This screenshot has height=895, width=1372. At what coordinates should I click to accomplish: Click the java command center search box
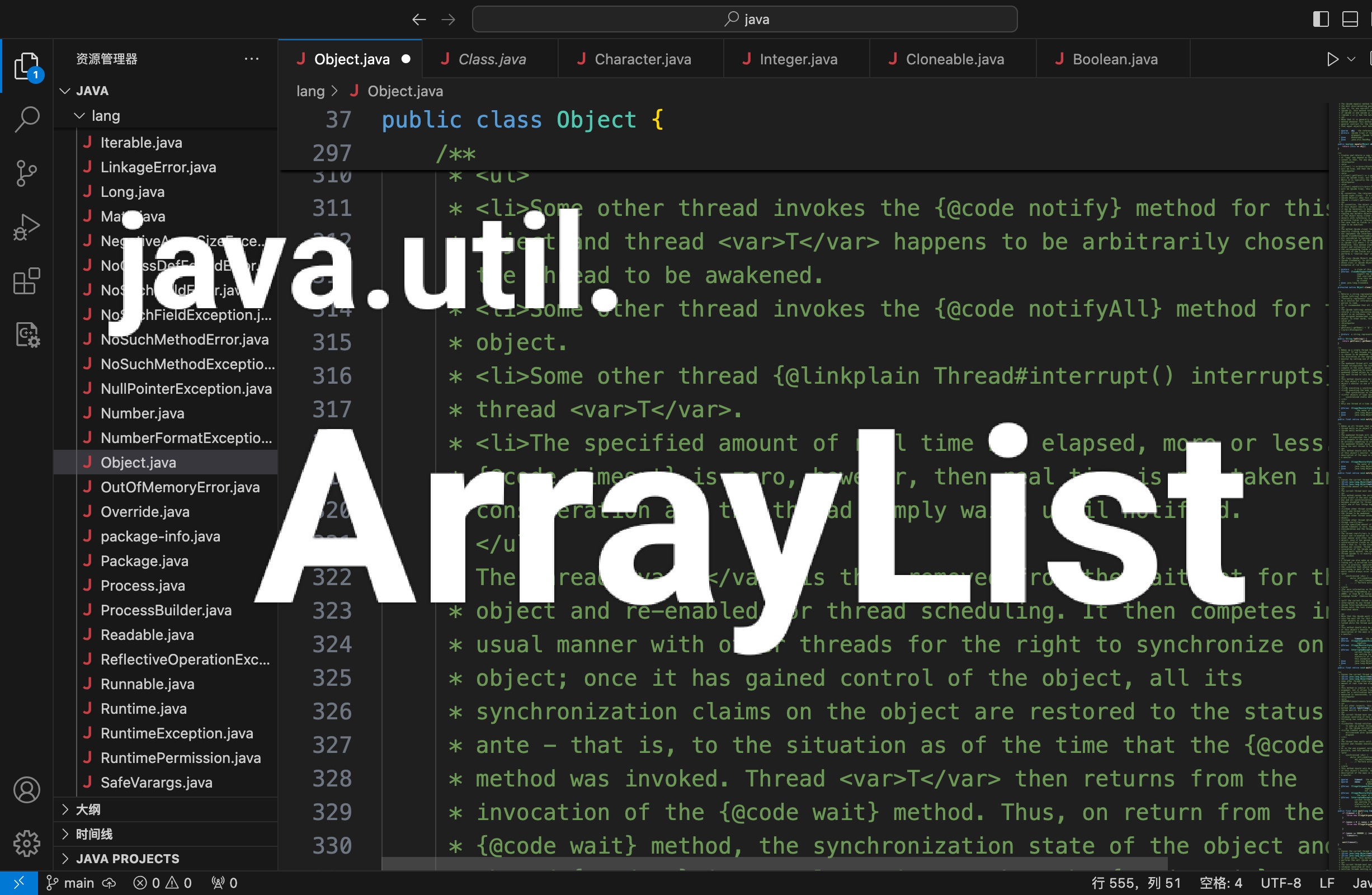point(744,19)
